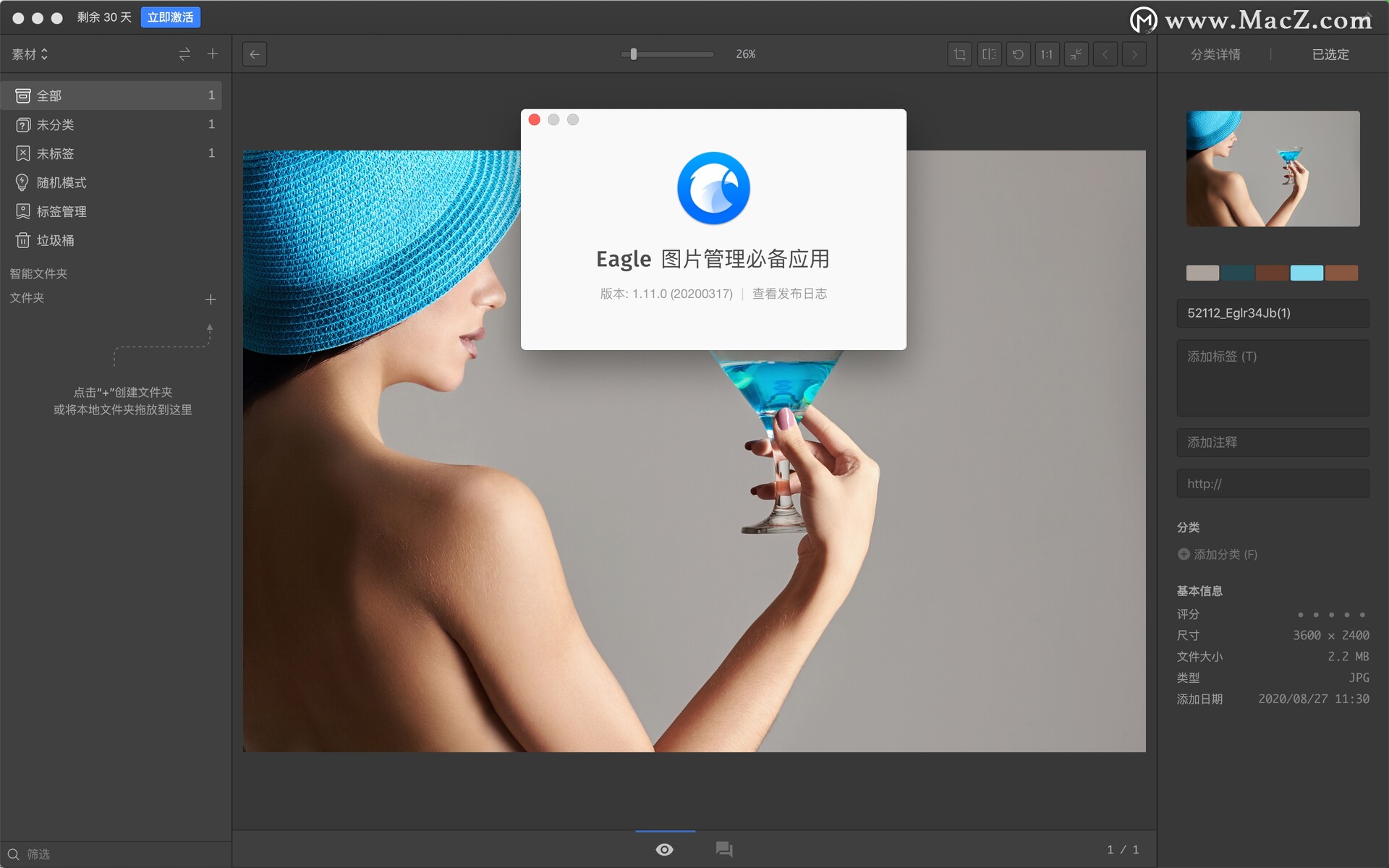Go back with the left arrow button

pyautogui.click(x=255, y=54)
